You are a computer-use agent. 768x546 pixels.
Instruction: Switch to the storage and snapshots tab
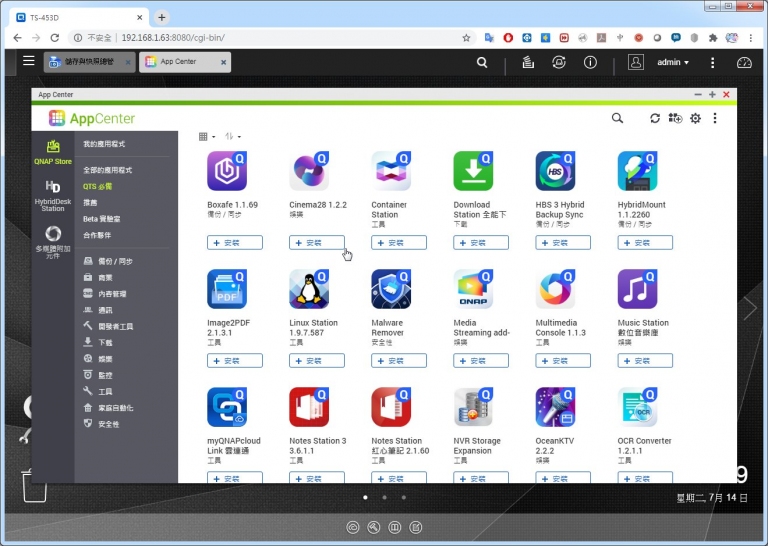[89, 62]
